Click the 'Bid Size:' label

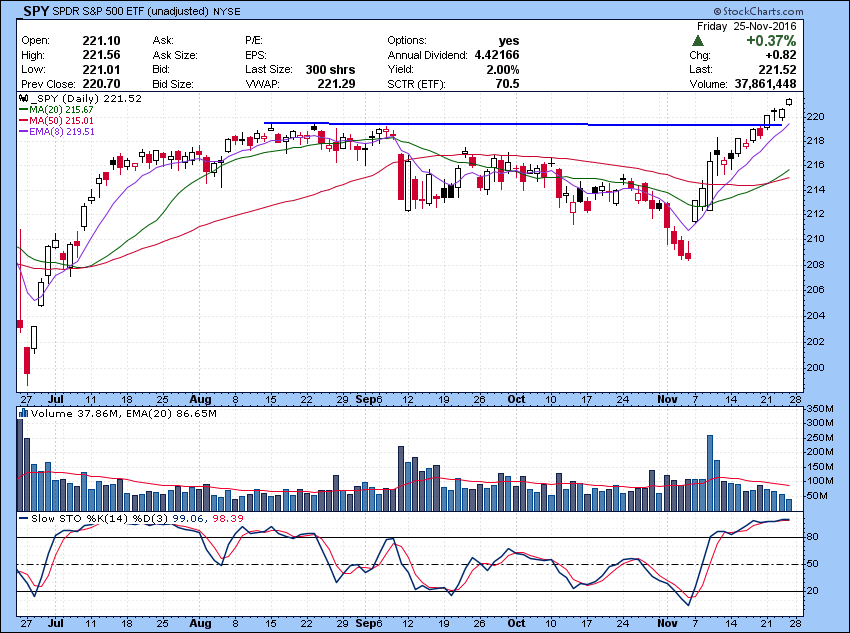point(173,84)
